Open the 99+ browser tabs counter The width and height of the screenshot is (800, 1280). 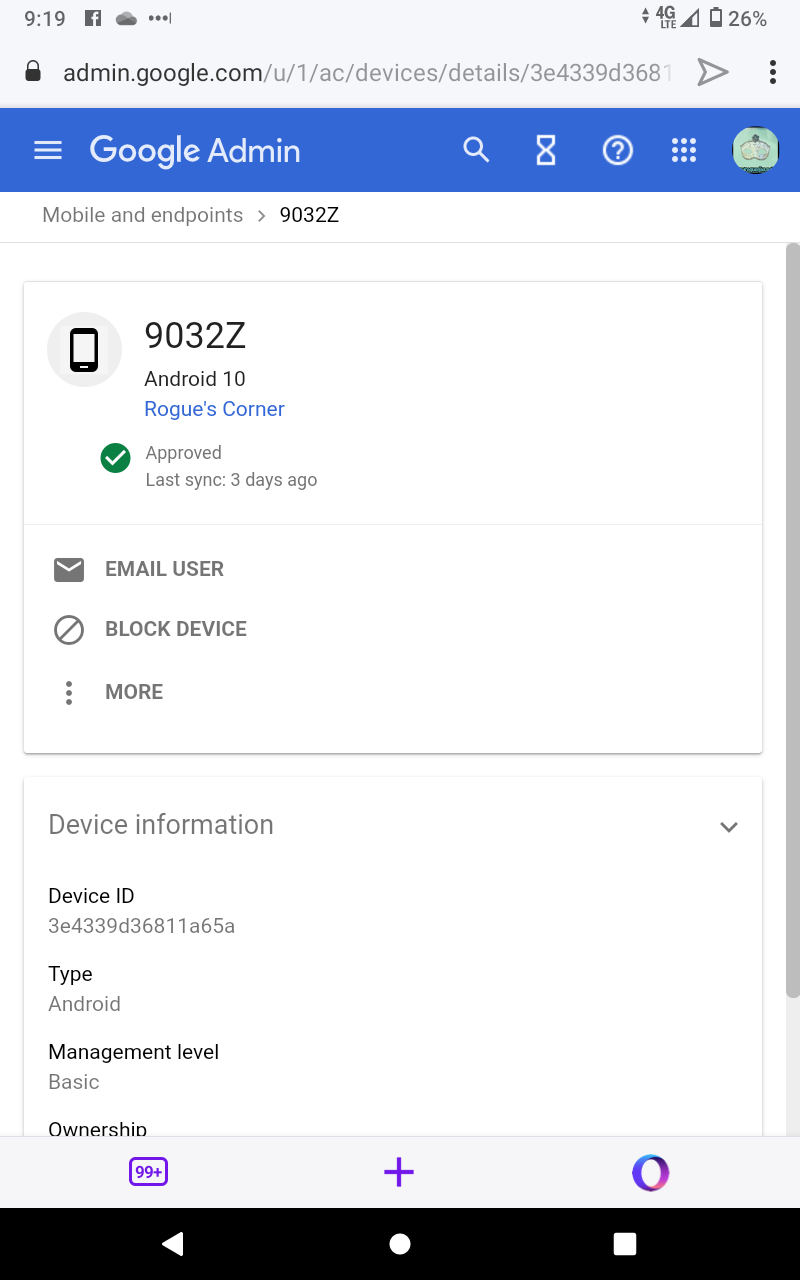(x=148, y=1172)
